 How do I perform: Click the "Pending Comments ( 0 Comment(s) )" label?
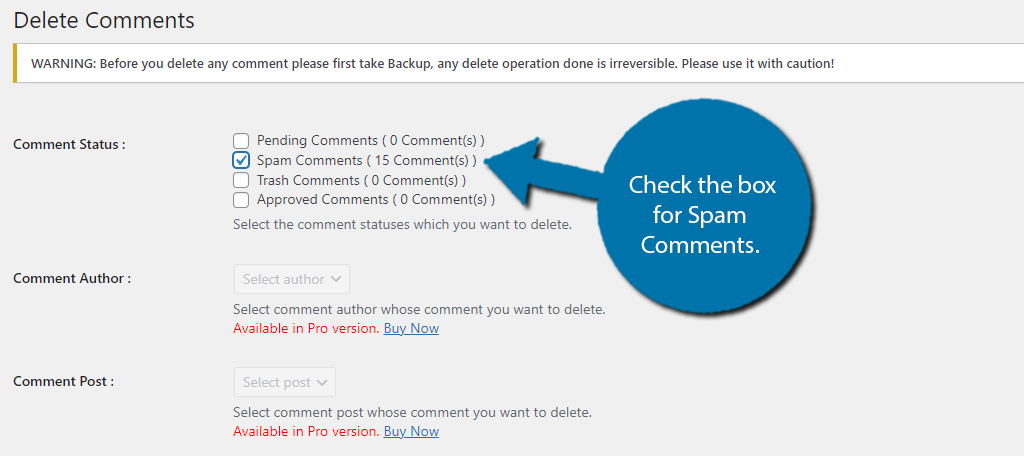click(x=370, y=140)
